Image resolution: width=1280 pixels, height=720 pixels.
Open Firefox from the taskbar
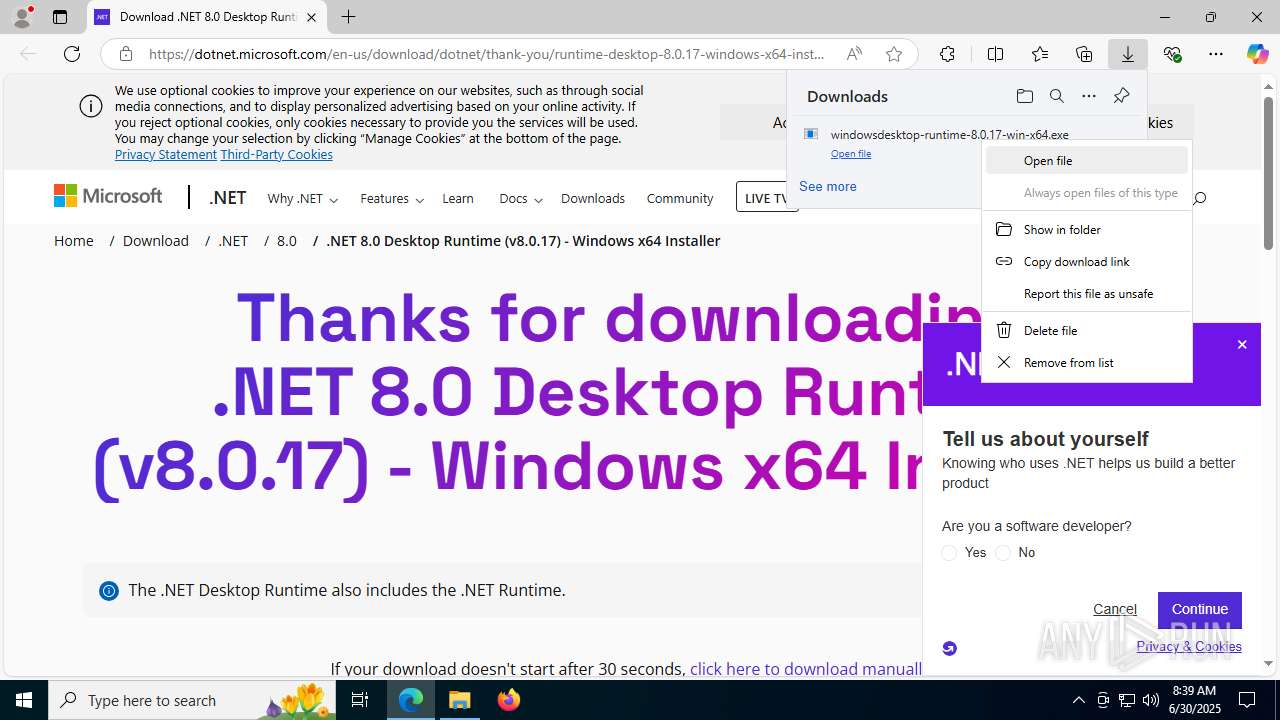(x=509, y=700)
